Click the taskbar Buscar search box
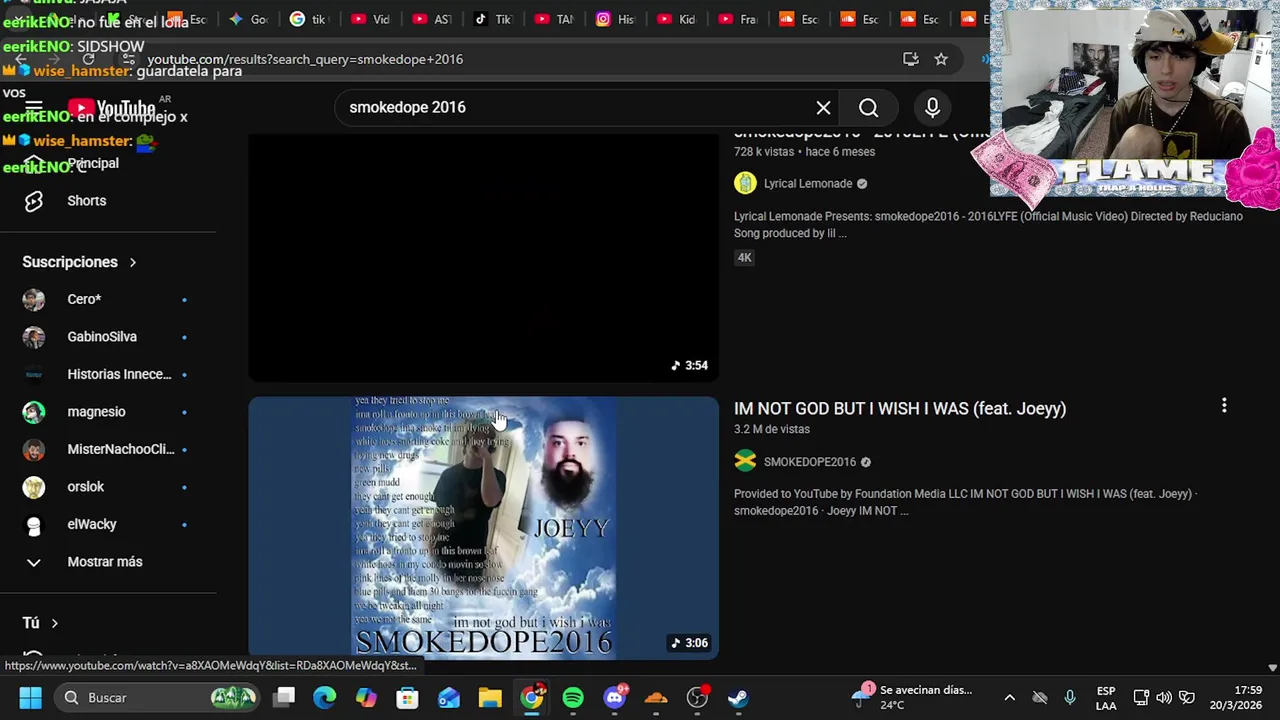Image resolution: width=1280 pixels, height=720 pixels. (156, 697)
